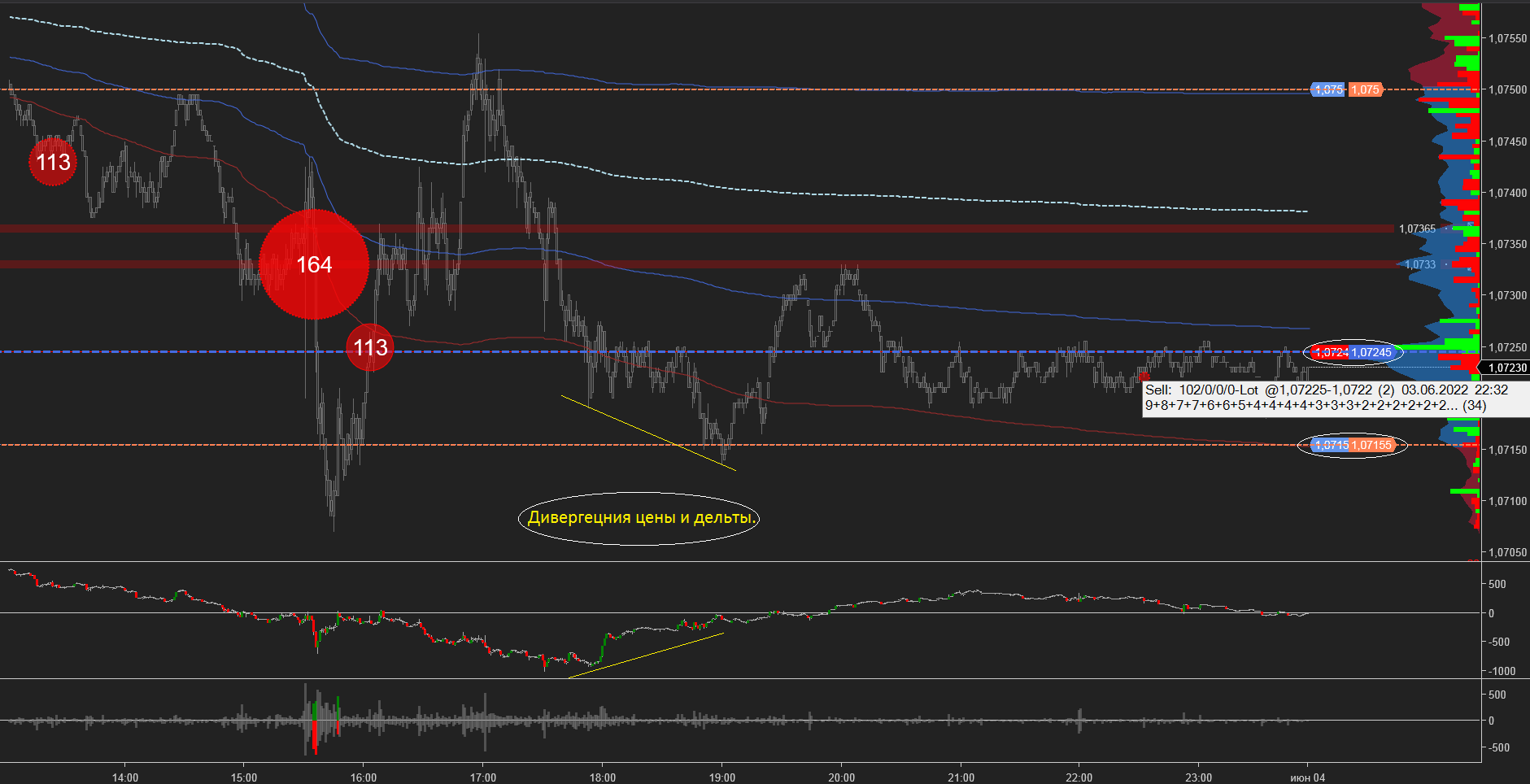Click the 20:00 time axis label
This screenshot has height=784, width=1530.
pyautogui.click(x=842, y=777)
